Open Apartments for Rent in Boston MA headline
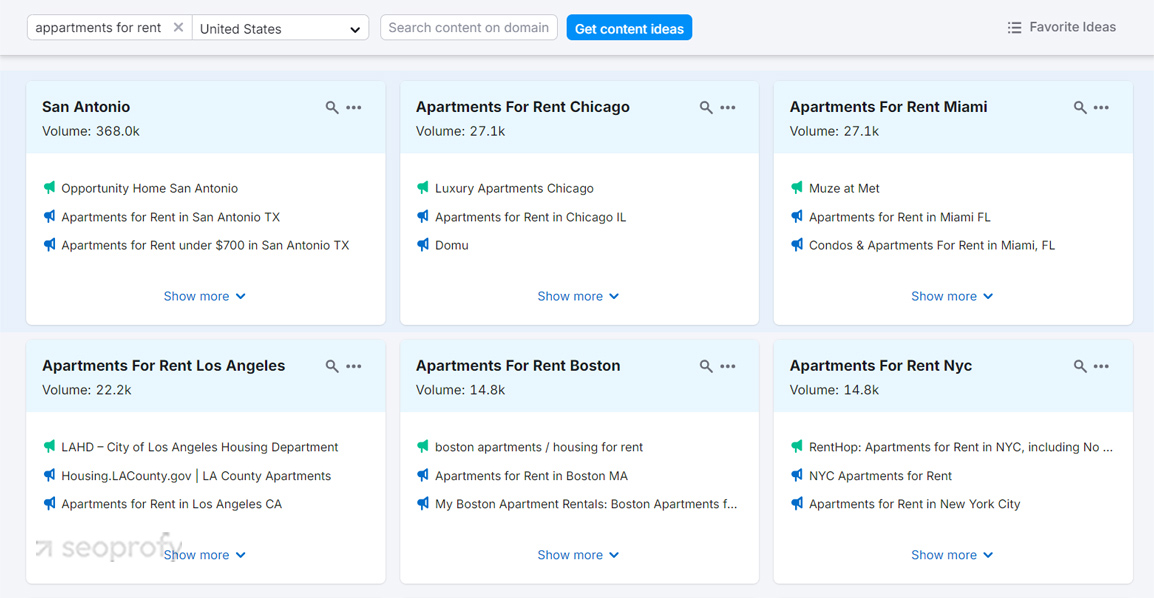The height and width of the screenshot is (598, 1154). point(531,476)
